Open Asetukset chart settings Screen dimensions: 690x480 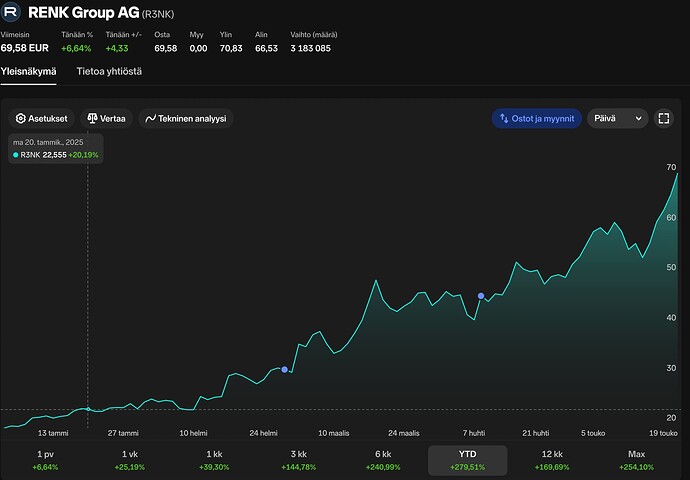42,118
